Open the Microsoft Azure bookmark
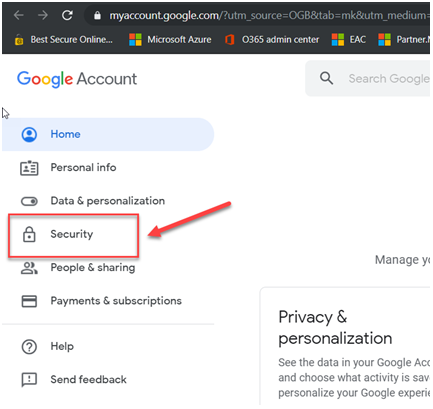Screen dimensions: 433x409 click(170, 40)
